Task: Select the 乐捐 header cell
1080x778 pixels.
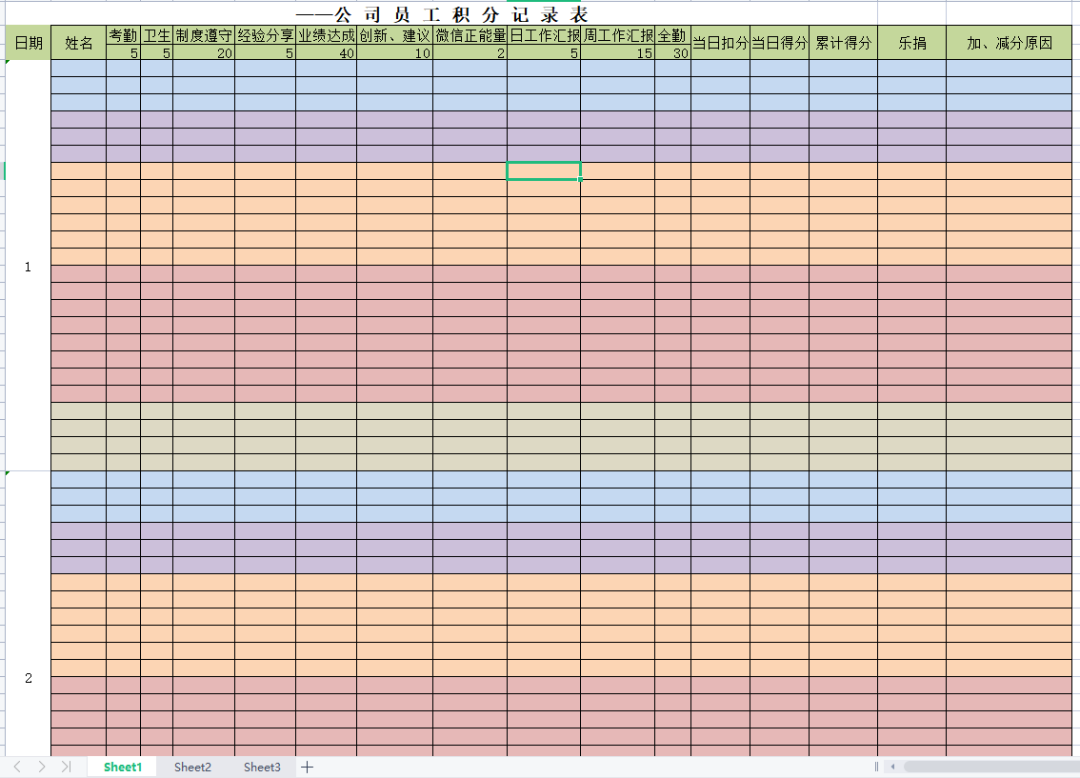Action: pos(912,43)
